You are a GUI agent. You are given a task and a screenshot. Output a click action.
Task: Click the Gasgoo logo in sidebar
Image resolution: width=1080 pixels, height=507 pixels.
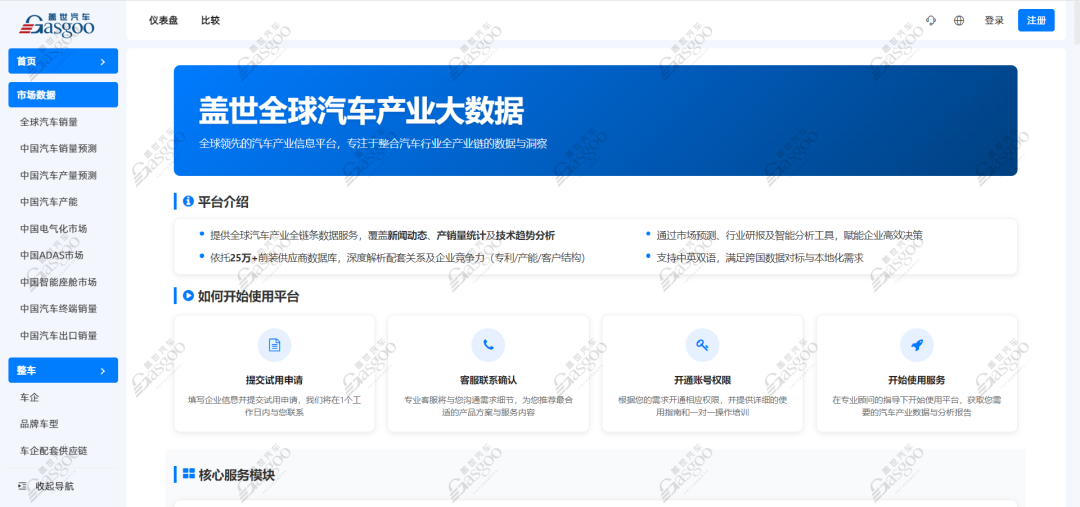click(x=58, y=24)
